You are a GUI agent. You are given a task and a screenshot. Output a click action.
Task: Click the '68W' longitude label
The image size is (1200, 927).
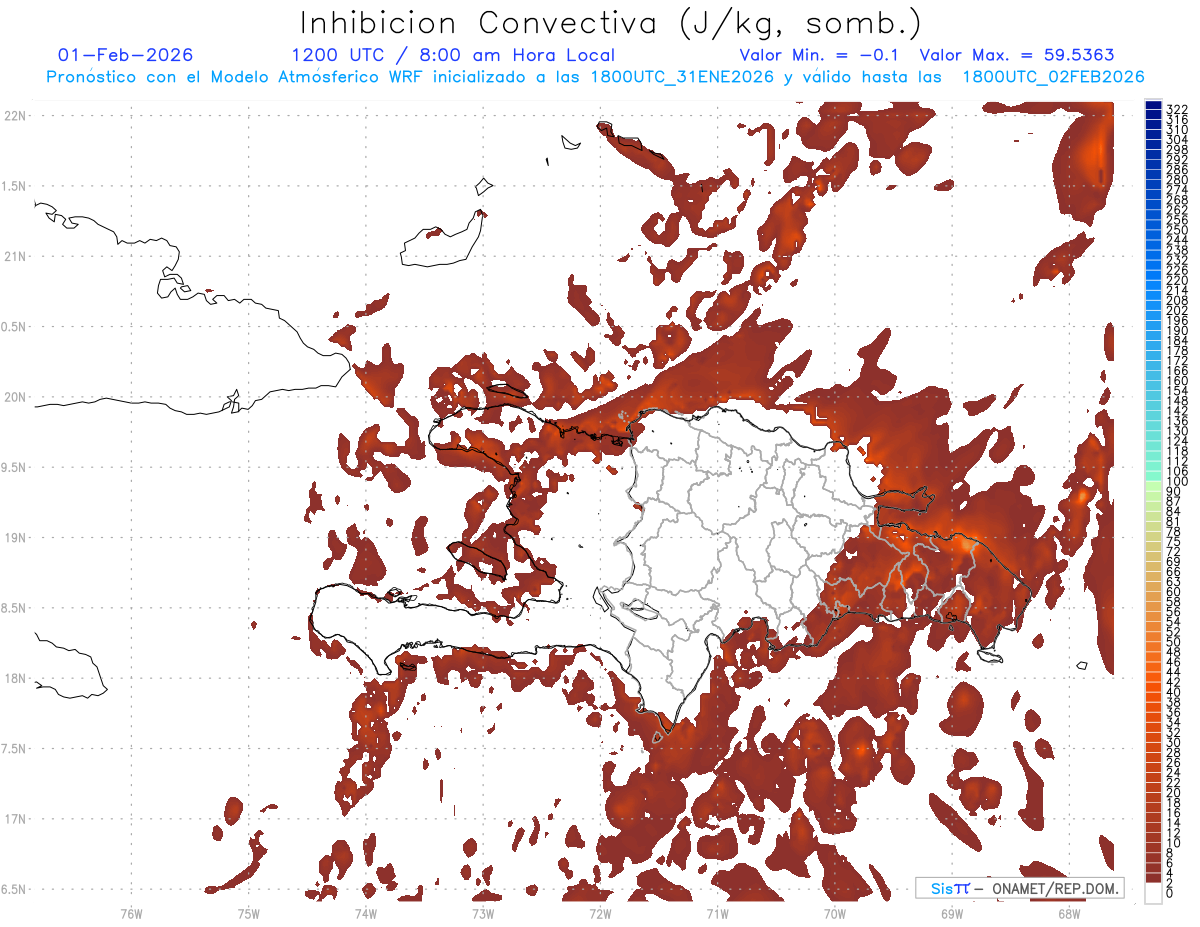(x=1069, y=913)
